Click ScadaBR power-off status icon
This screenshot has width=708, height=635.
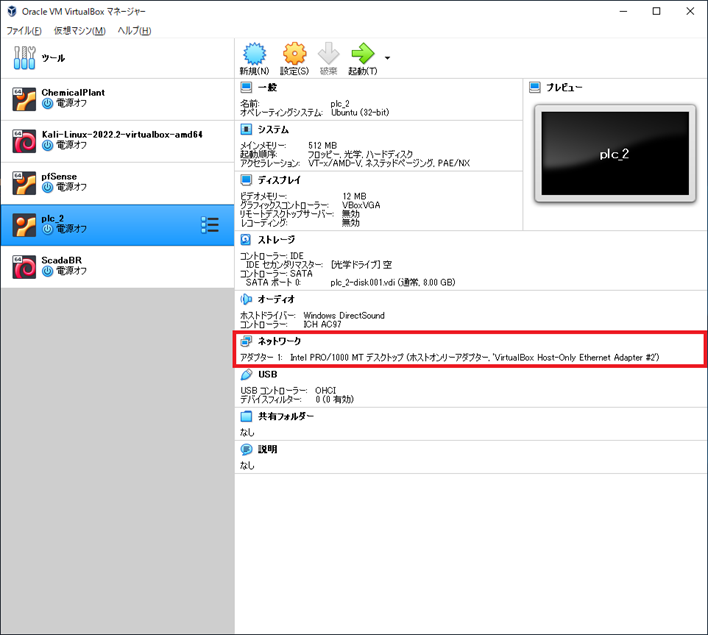click(x=47, y=271)
